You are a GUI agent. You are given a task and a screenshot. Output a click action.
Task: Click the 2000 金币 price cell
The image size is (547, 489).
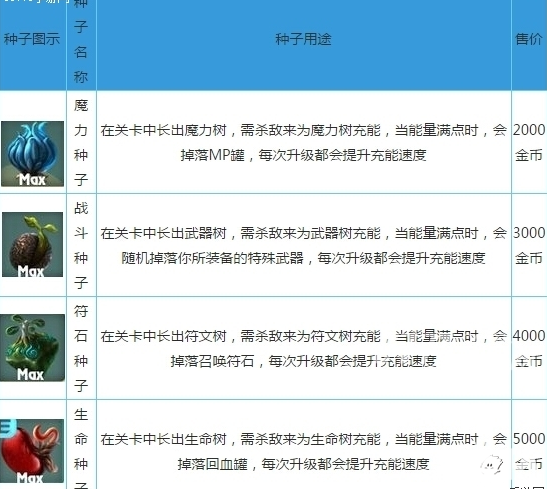coord(529,142)
